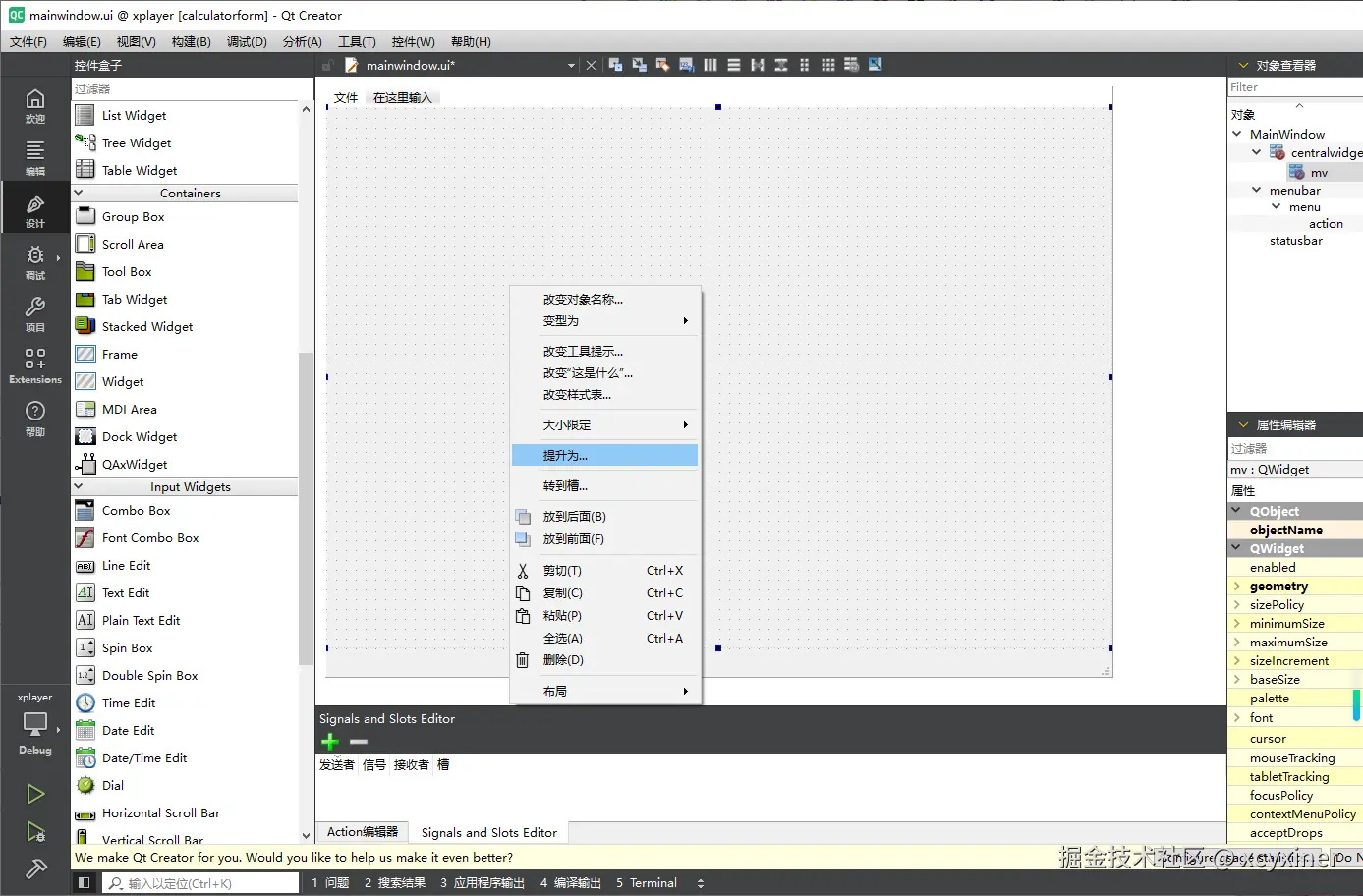The image size is (1363, 896).
Task: Click the widget box filter field
Action: [x=186, y=88]
